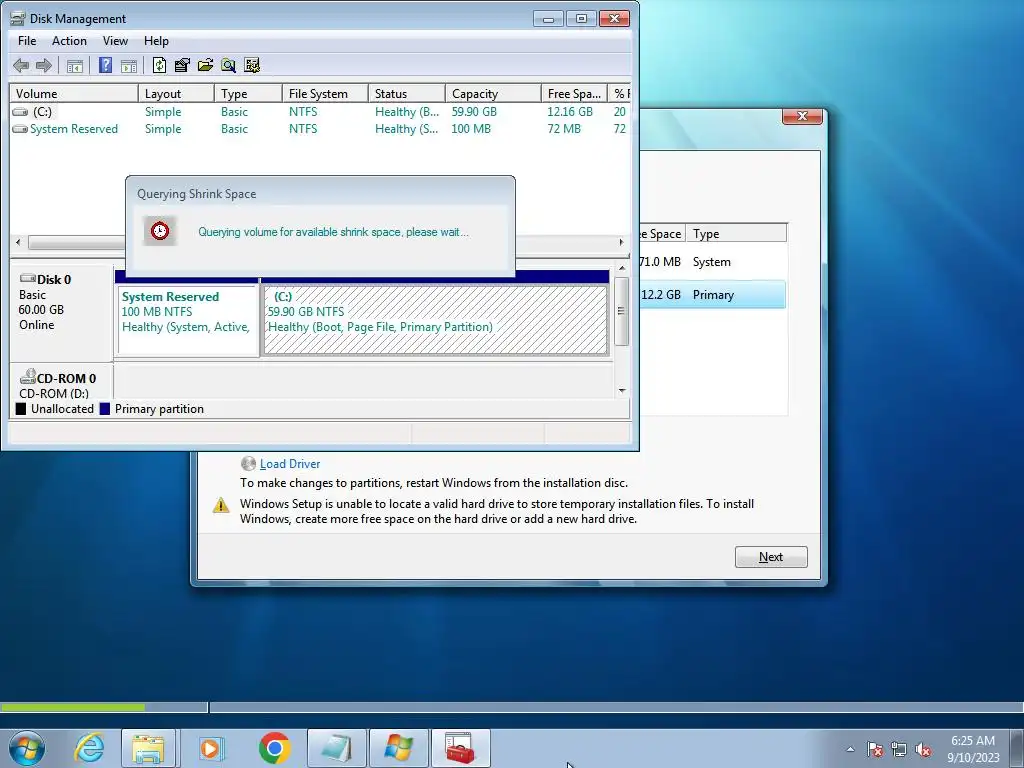Select the System partition row in Setup
This screenshot has width=1024, height=768.
tap(713, 262)
